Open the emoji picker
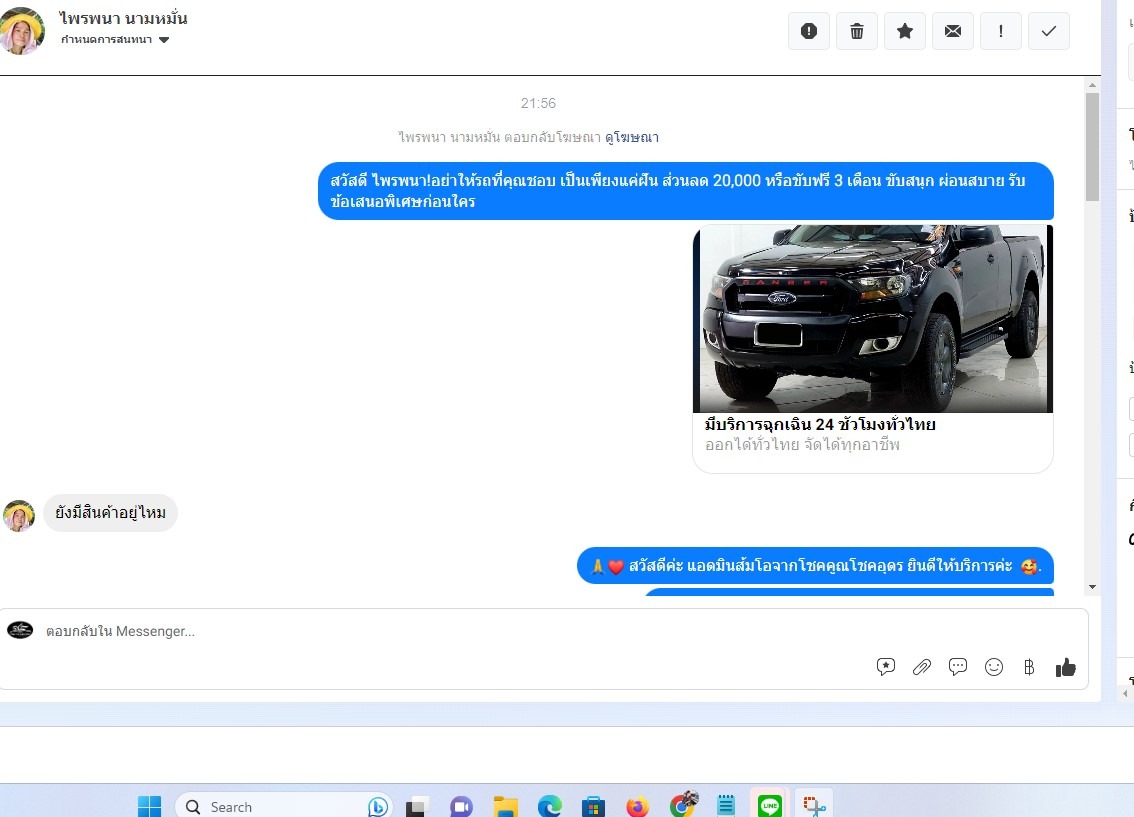The height and width of the screenshot is (817, 1134). 994,667
